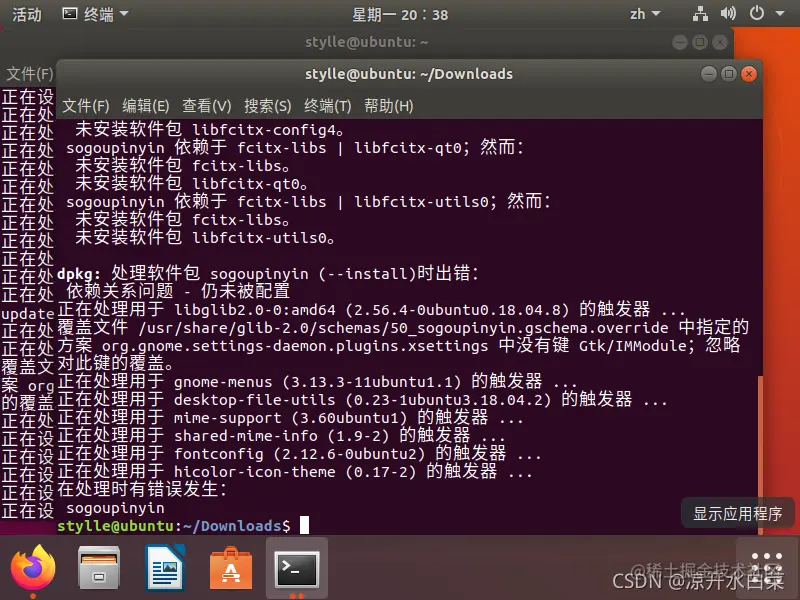The width and height of the screenshot is (800, 600).
Task: Minimize the ~/Downloads terminal window
Action: tap(709, 74)
